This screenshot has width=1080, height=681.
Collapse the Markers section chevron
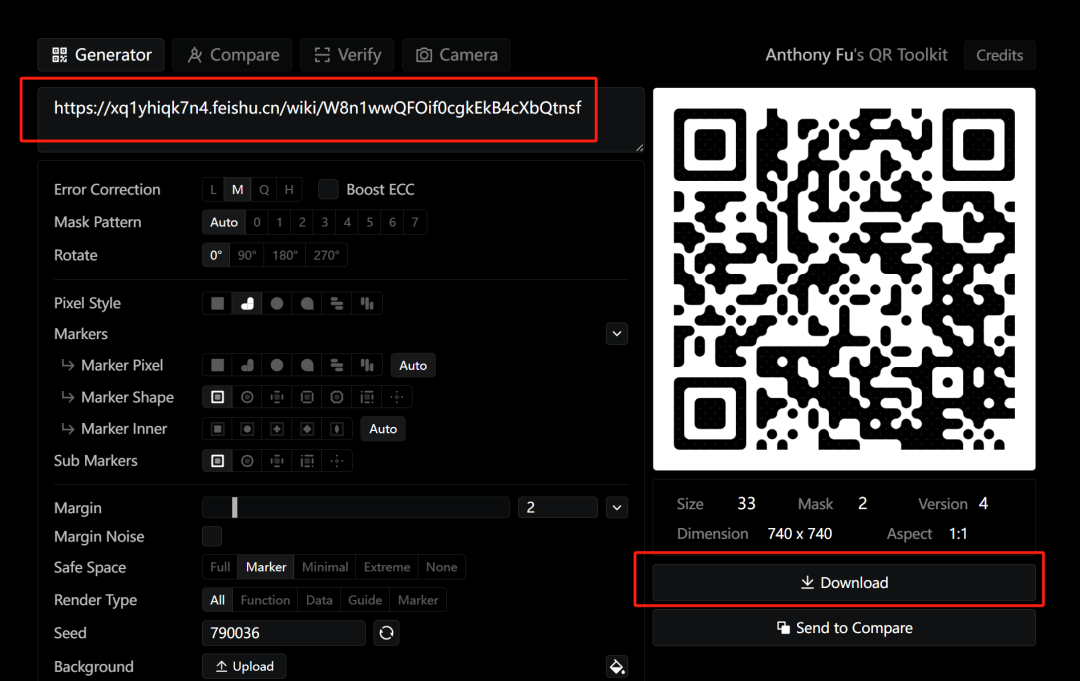click(616, 334)
